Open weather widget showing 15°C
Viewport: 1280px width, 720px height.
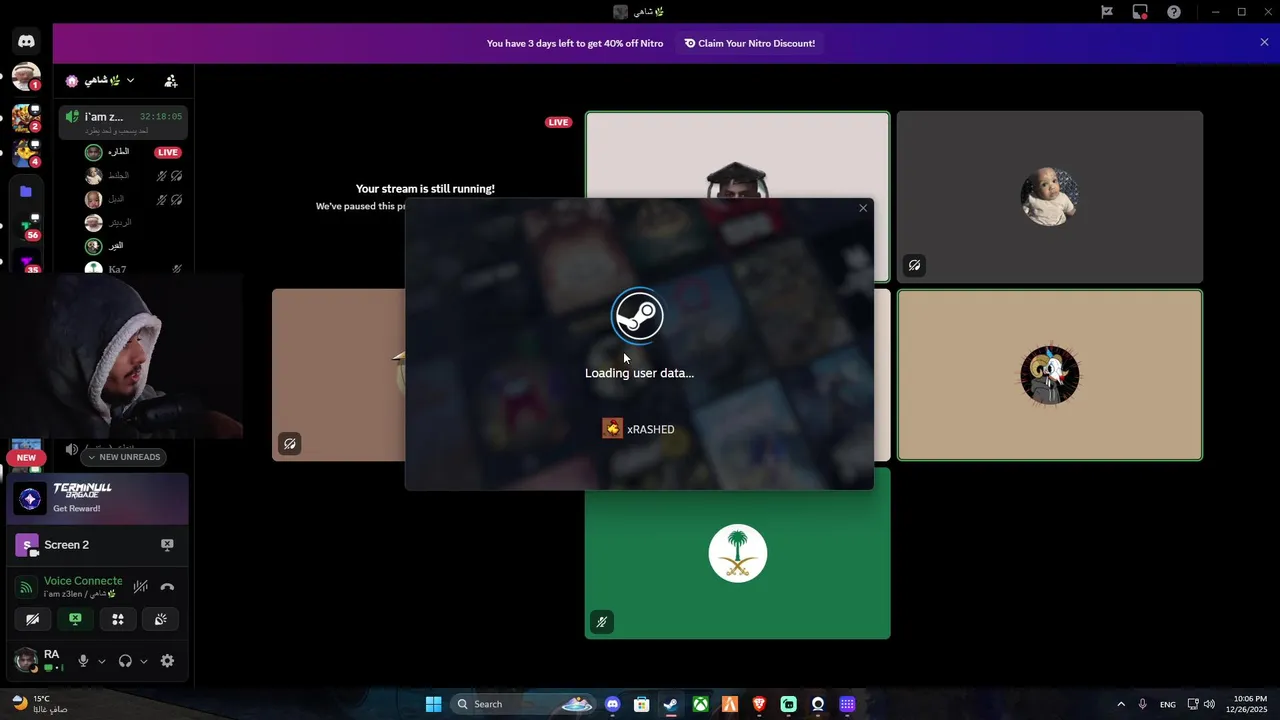(x=38, y=704)
